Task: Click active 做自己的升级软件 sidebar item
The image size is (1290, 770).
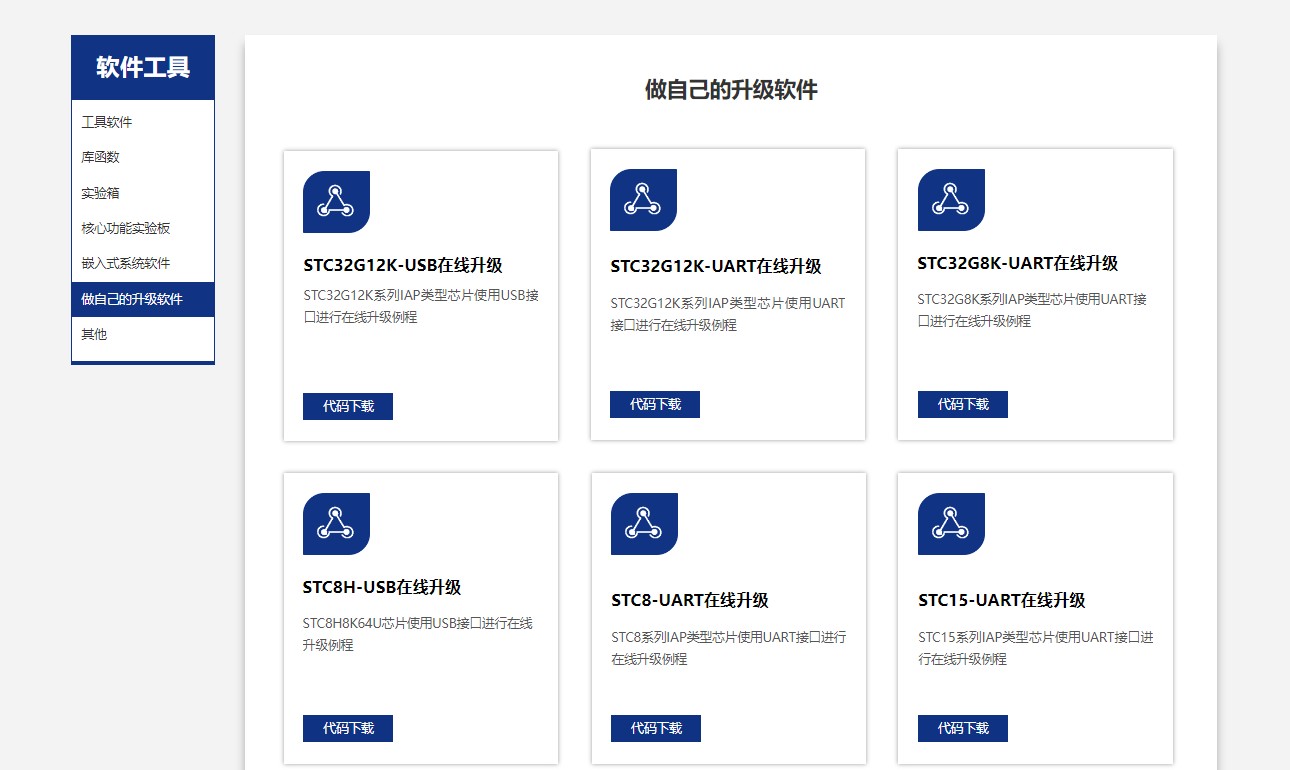Action: 143,299
